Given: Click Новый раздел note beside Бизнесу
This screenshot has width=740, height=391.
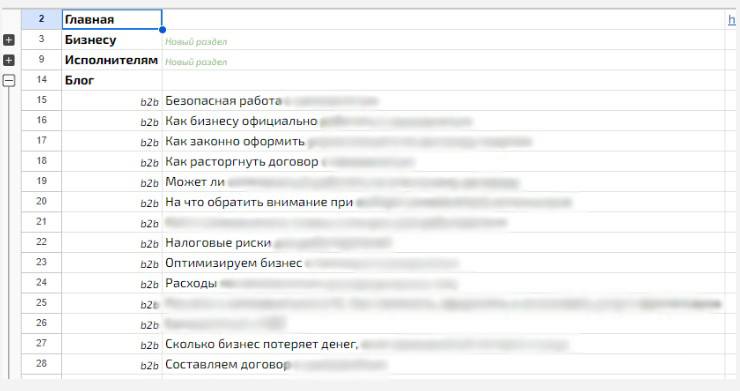Looking at the screenshot, I should (196, 42).
